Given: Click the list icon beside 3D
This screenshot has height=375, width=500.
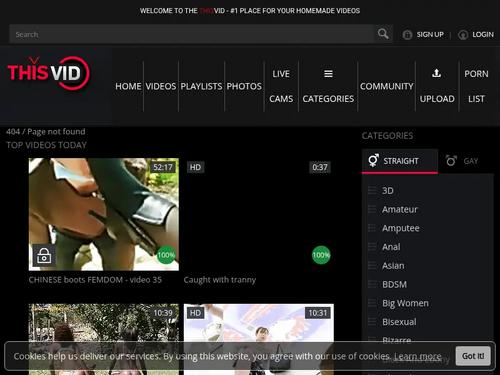Looking at the screenshot, I should click(372, 190).
